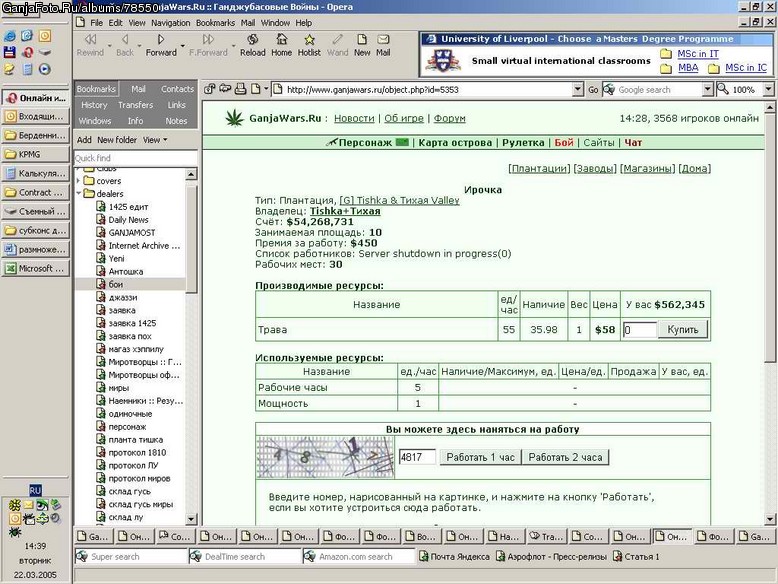Open the Forward button history dropdown

coord(183,46)
